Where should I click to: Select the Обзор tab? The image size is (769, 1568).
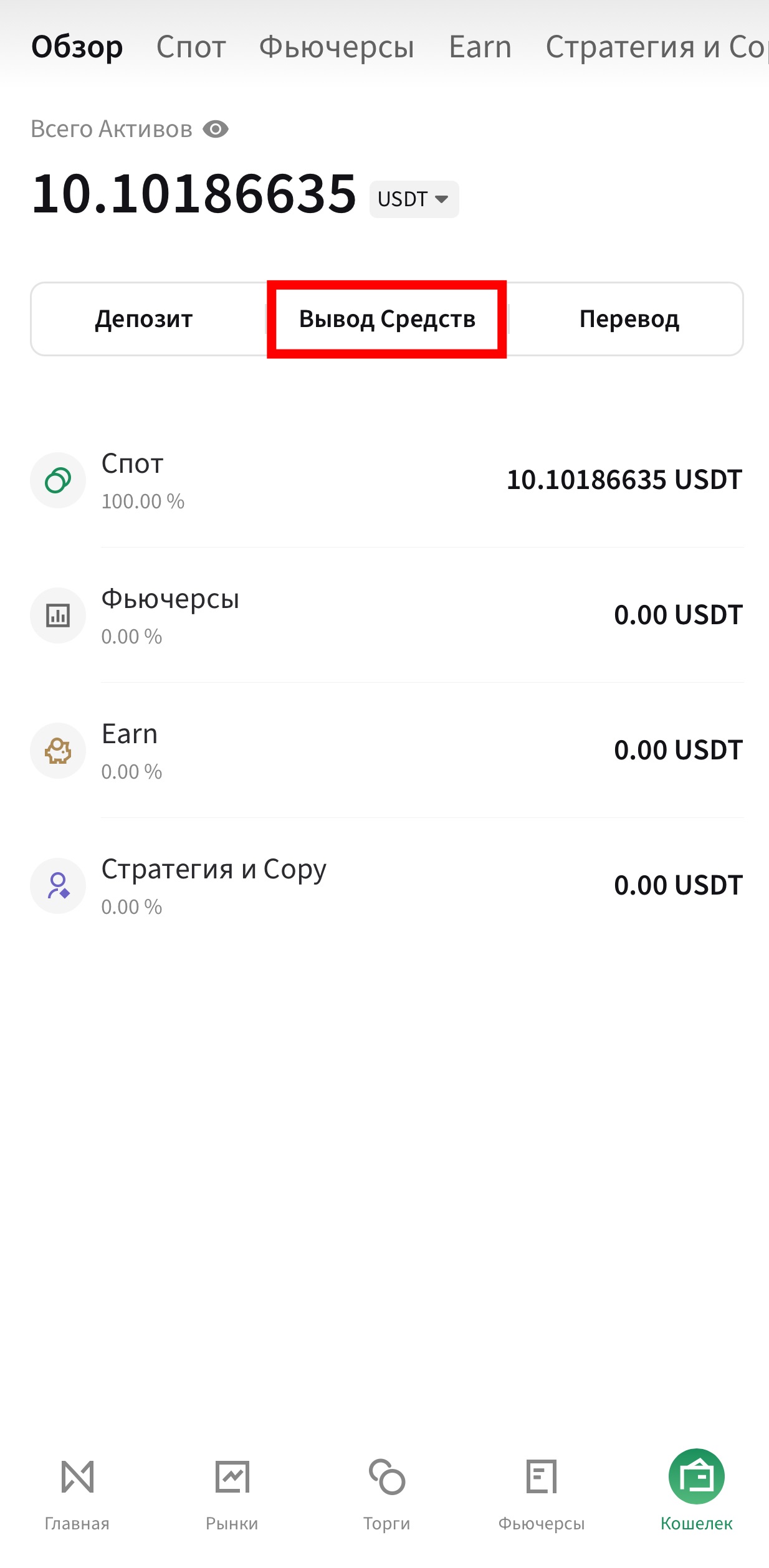[77, 47]
